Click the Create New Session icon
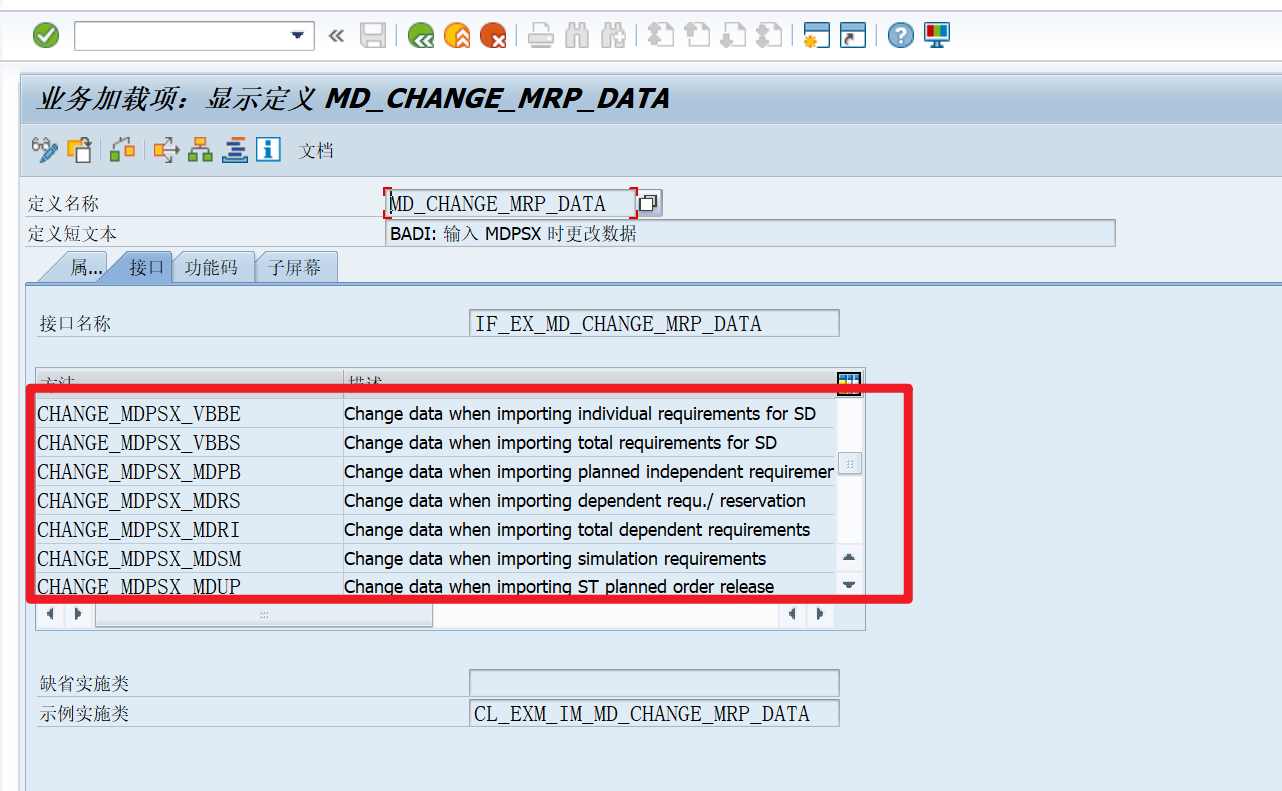The height and width of the screenshot is (791, 1282). (817, 36)
